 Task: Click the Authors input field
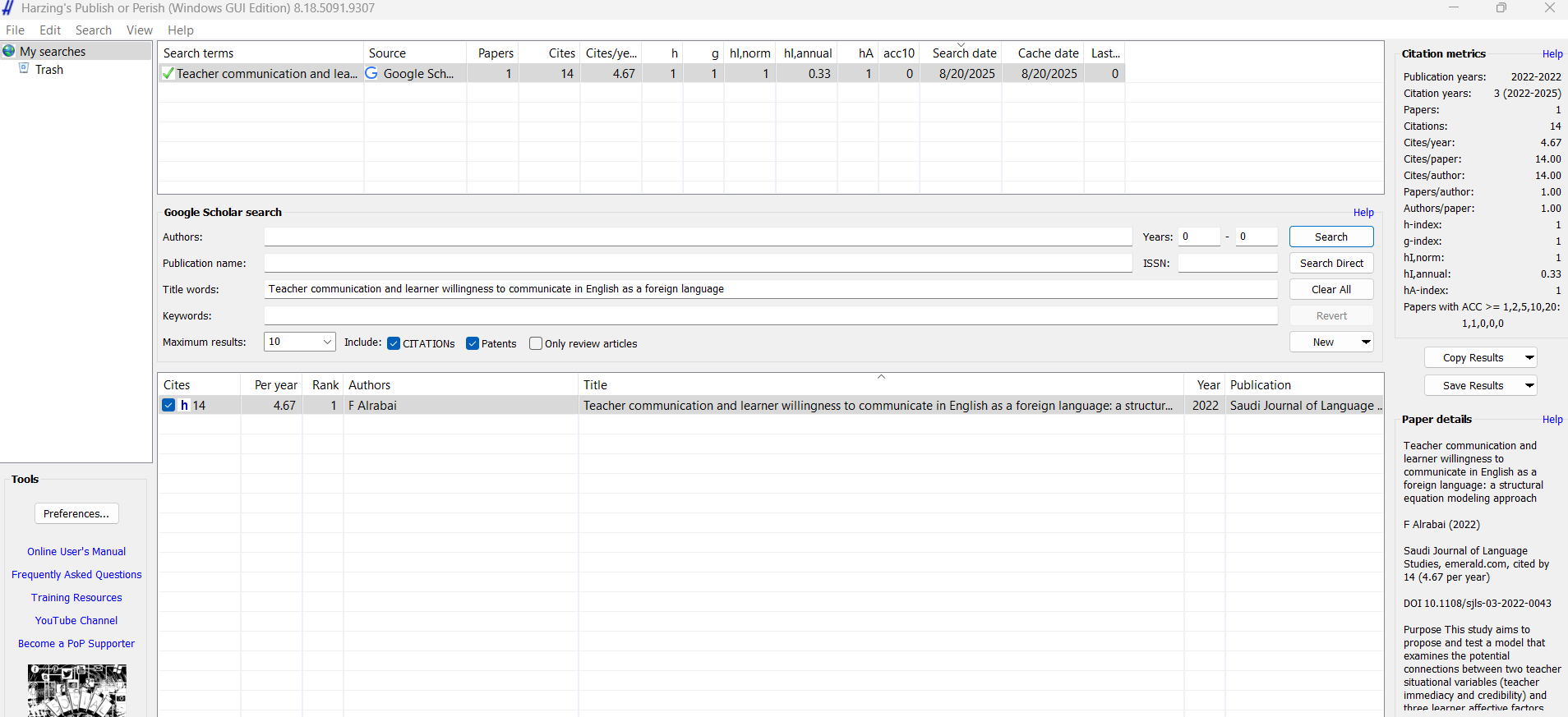coord(698,237)
